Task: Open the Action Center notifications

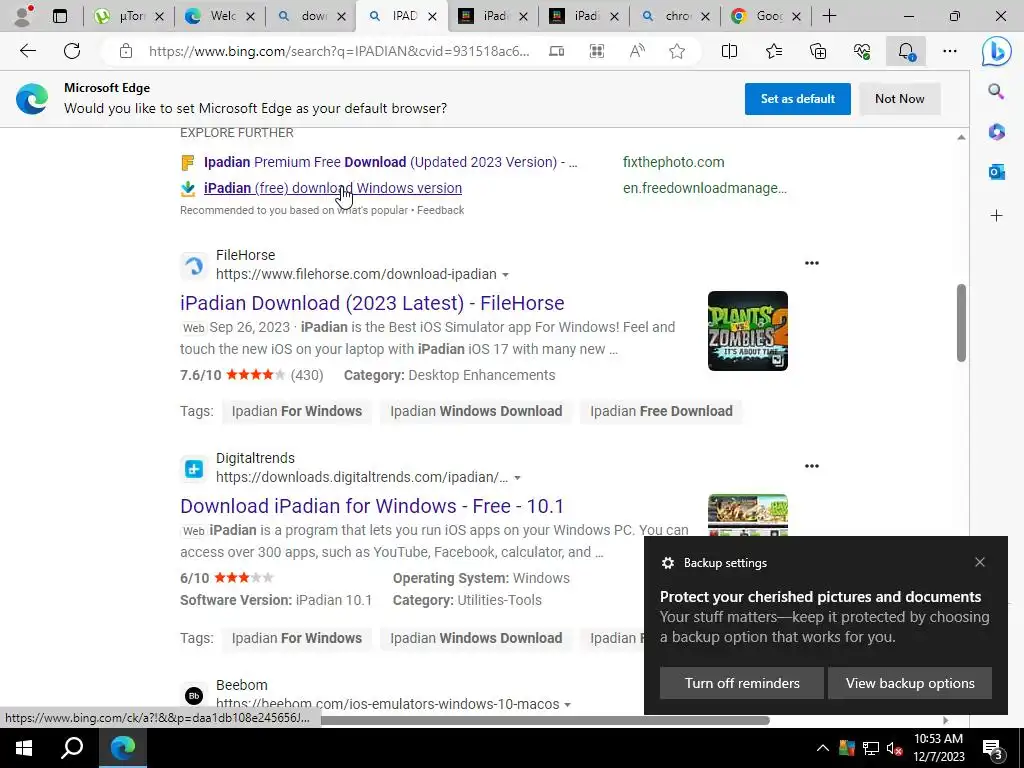Action: click(x=992, y=748)
